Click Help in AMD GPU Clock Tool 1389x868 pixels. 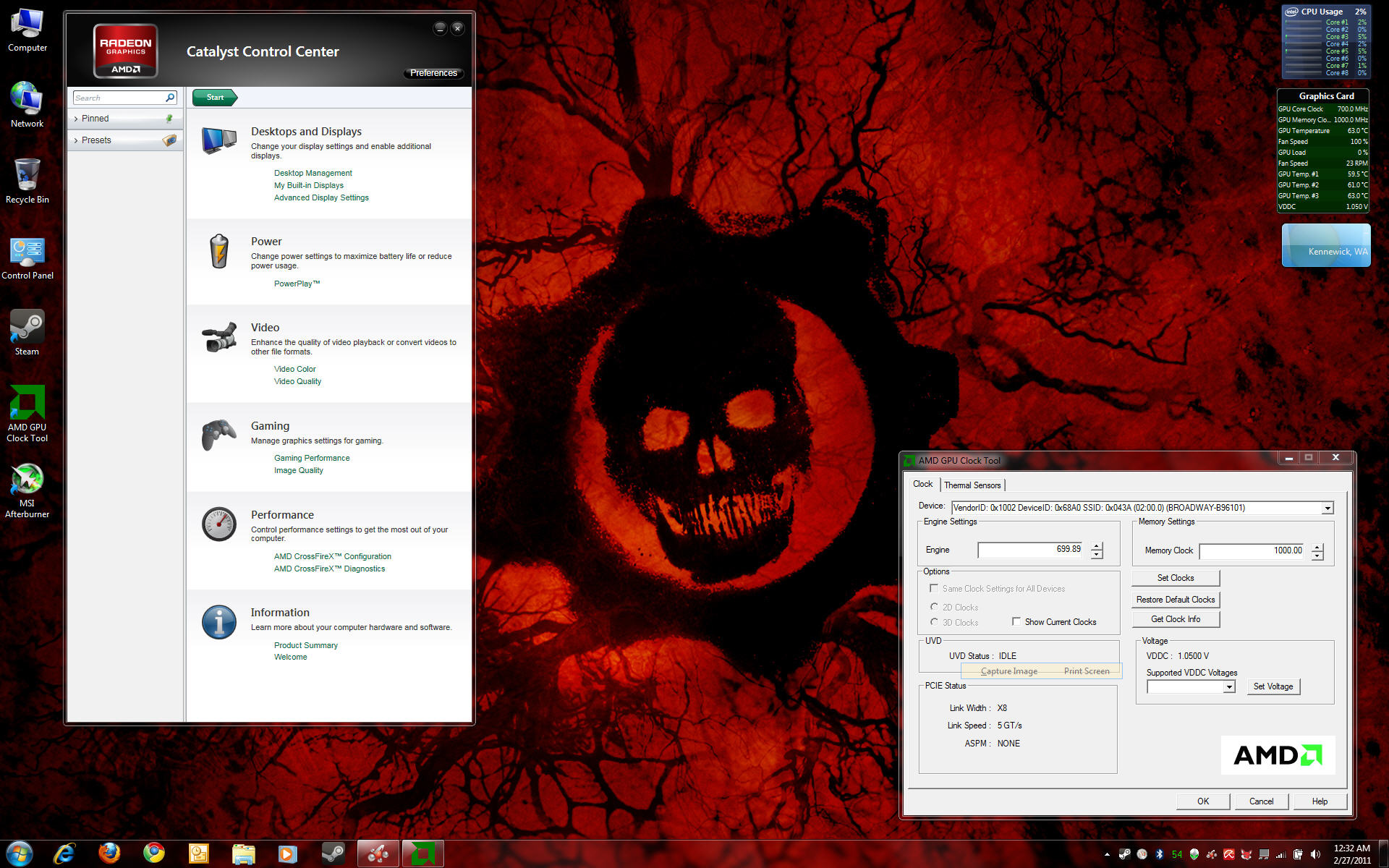pyautogui.click(x=1320, y=801)
